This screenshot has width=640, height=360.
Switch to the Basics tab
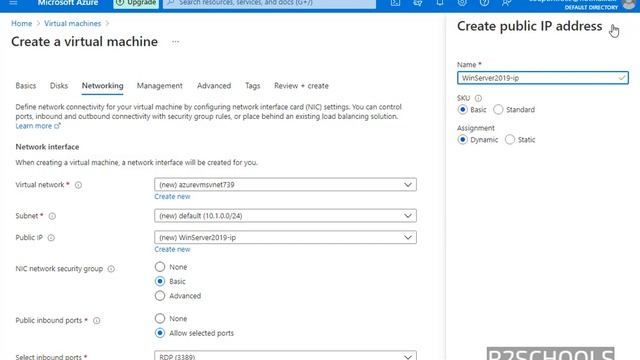[26, 86]
